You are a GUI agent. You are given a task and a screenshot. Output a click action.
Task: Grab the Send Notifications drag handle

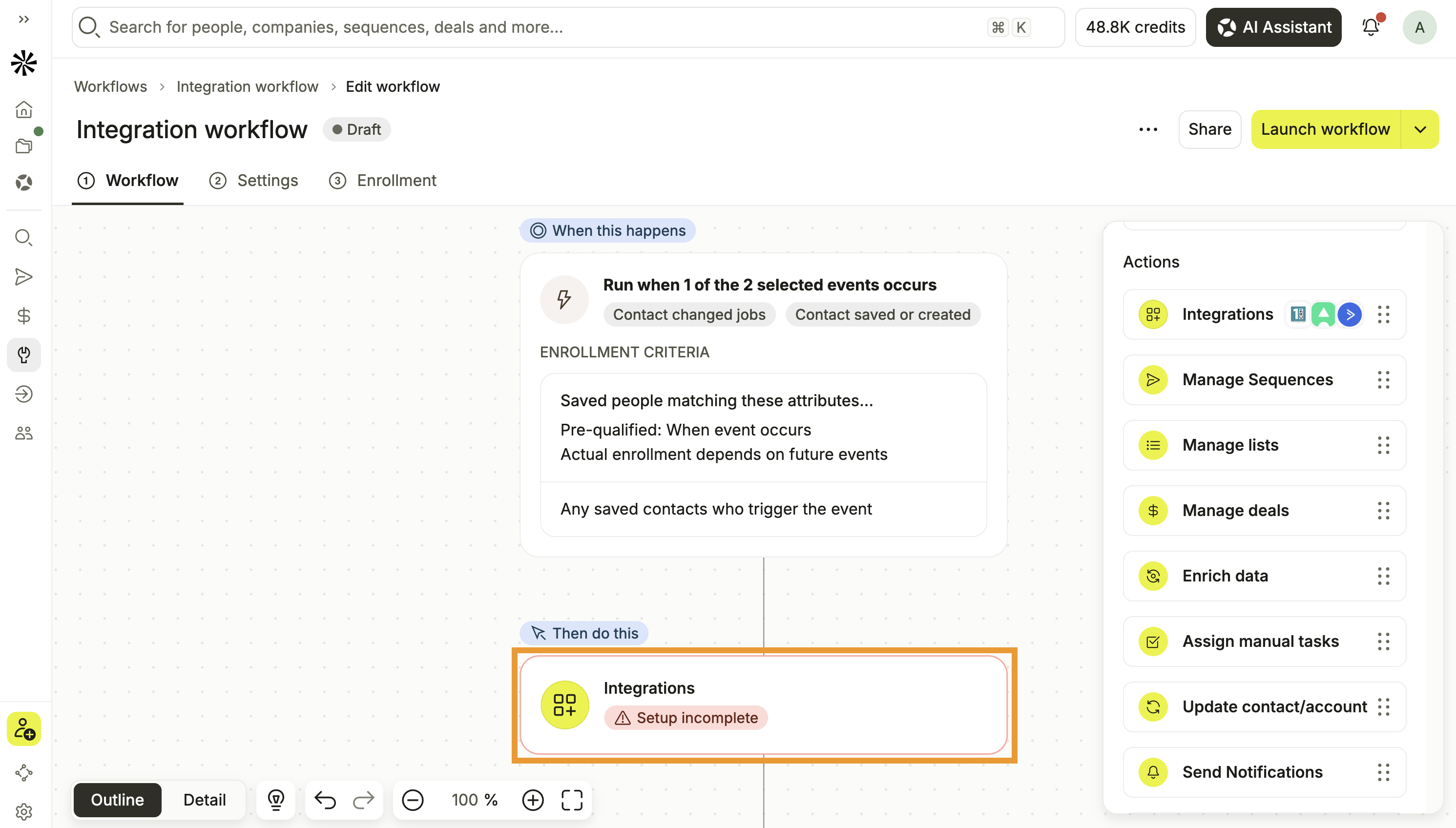click(1384, 772)
